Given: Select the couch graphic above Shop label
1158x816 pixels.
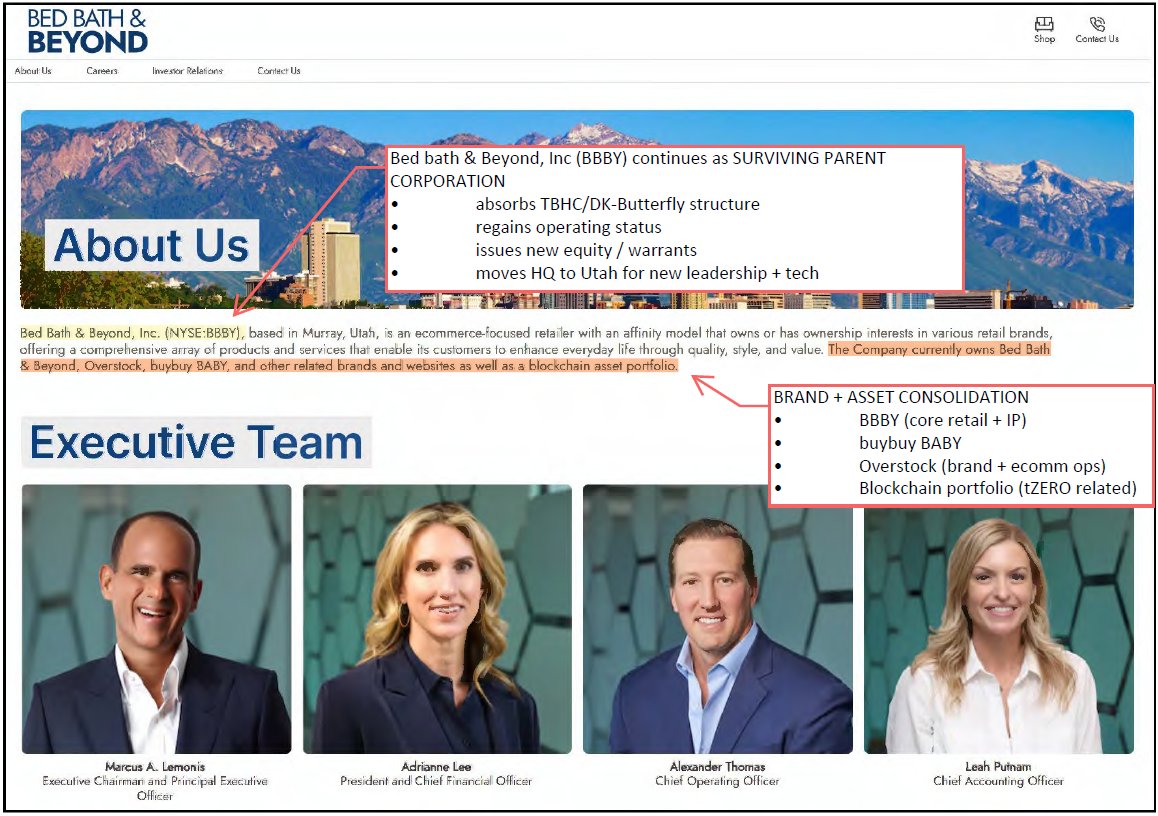Looking at the screenshot, I should [1043, 22].
